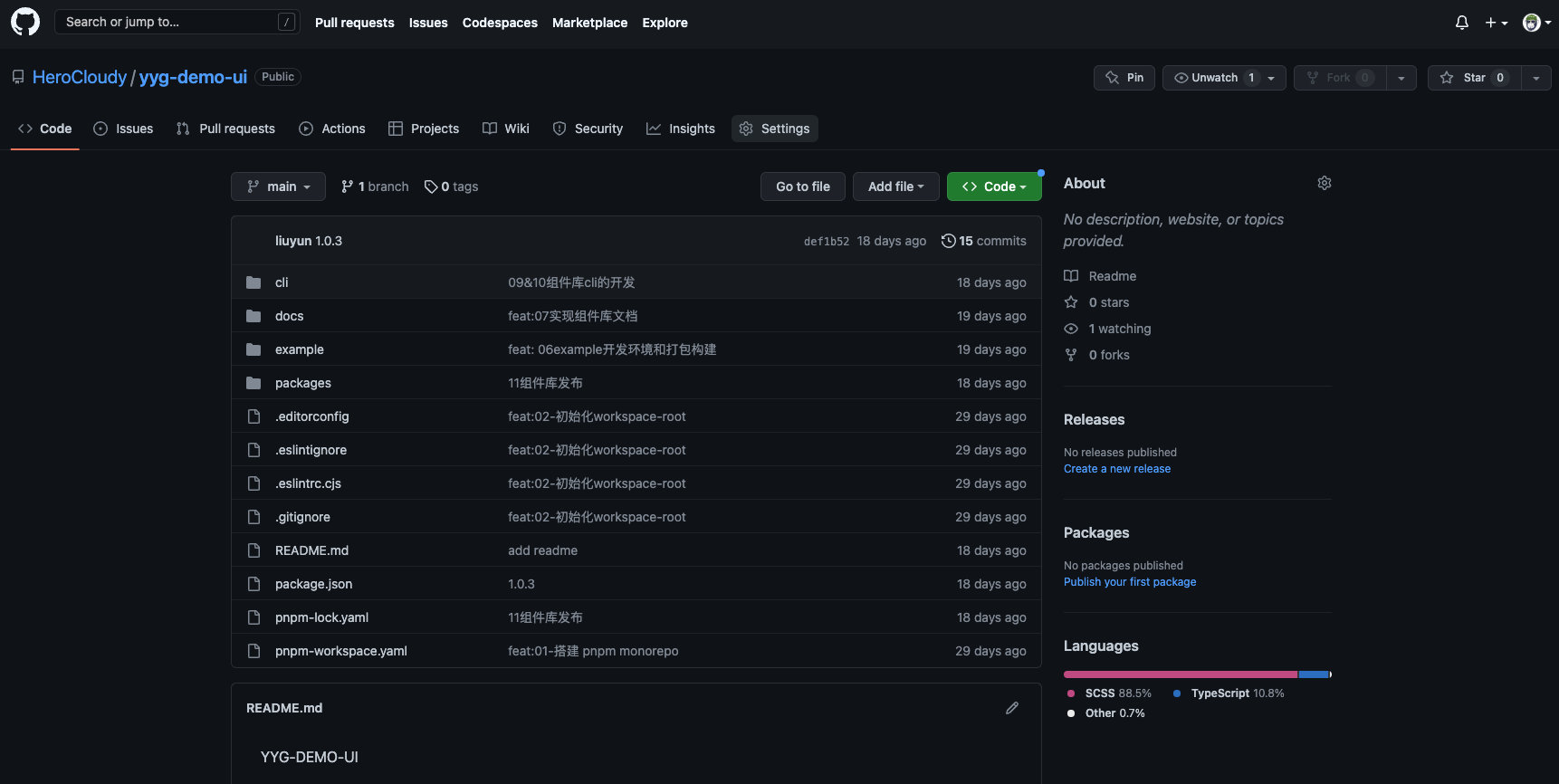This screenshot has width=1559, height=784.
Task: Open the Insights tab
Action: coord(681,129)
